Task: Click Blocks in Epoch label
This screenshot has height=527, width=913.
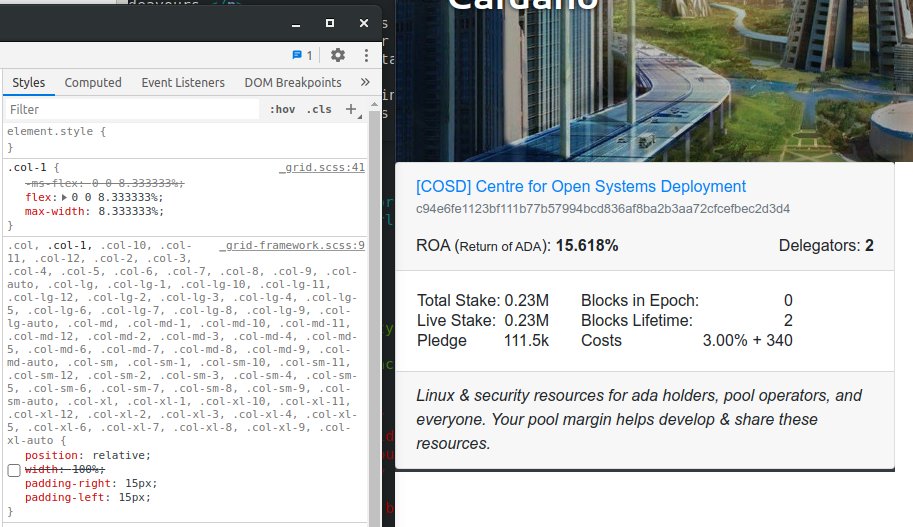Action: pos(640,300)
